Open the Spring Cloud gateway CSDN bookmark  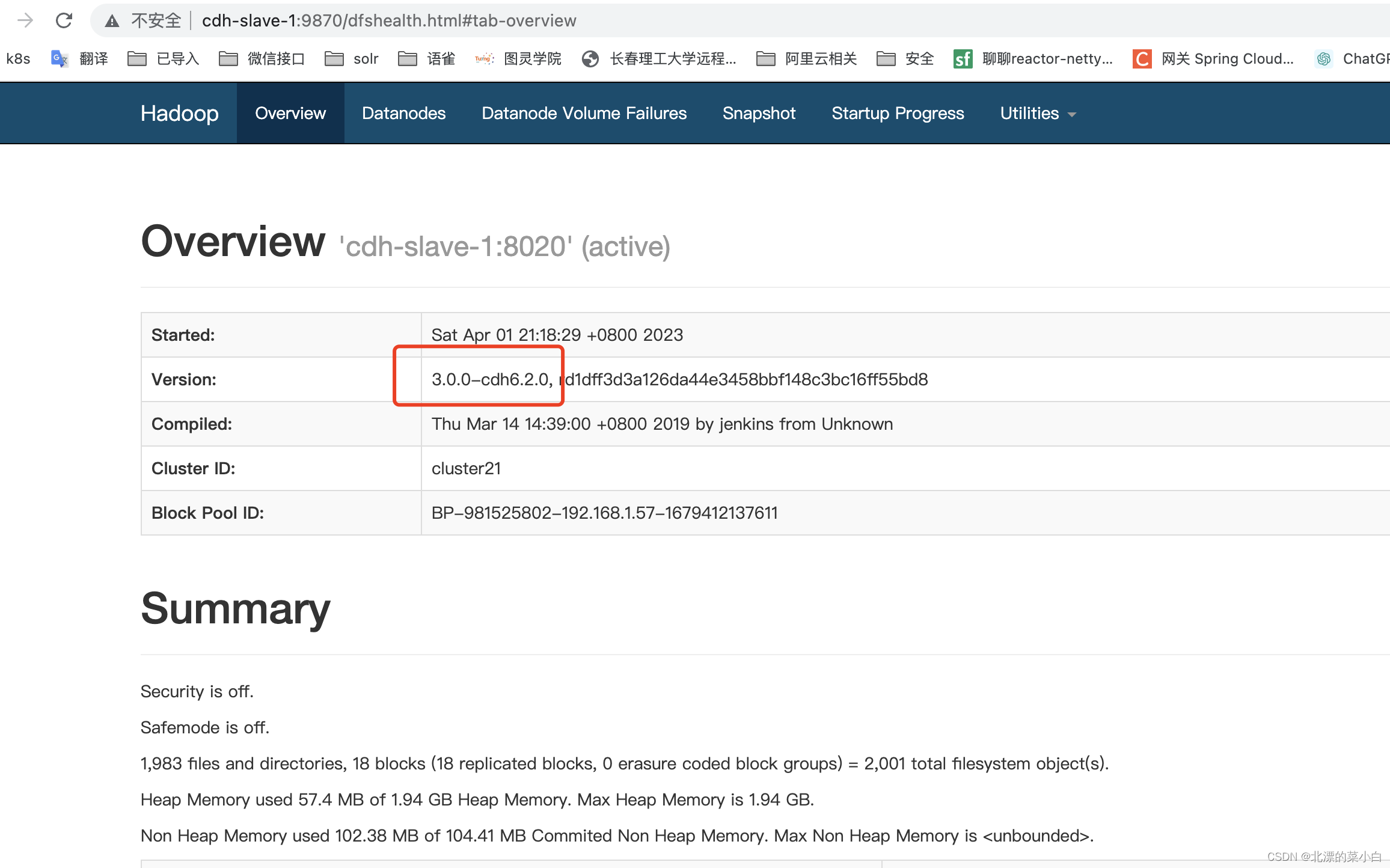coord(1214,58)
